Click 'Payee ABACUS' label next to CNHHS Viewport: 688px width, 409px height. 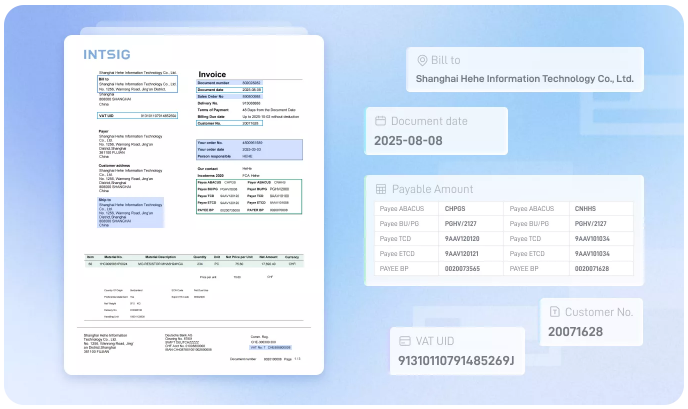532,209
